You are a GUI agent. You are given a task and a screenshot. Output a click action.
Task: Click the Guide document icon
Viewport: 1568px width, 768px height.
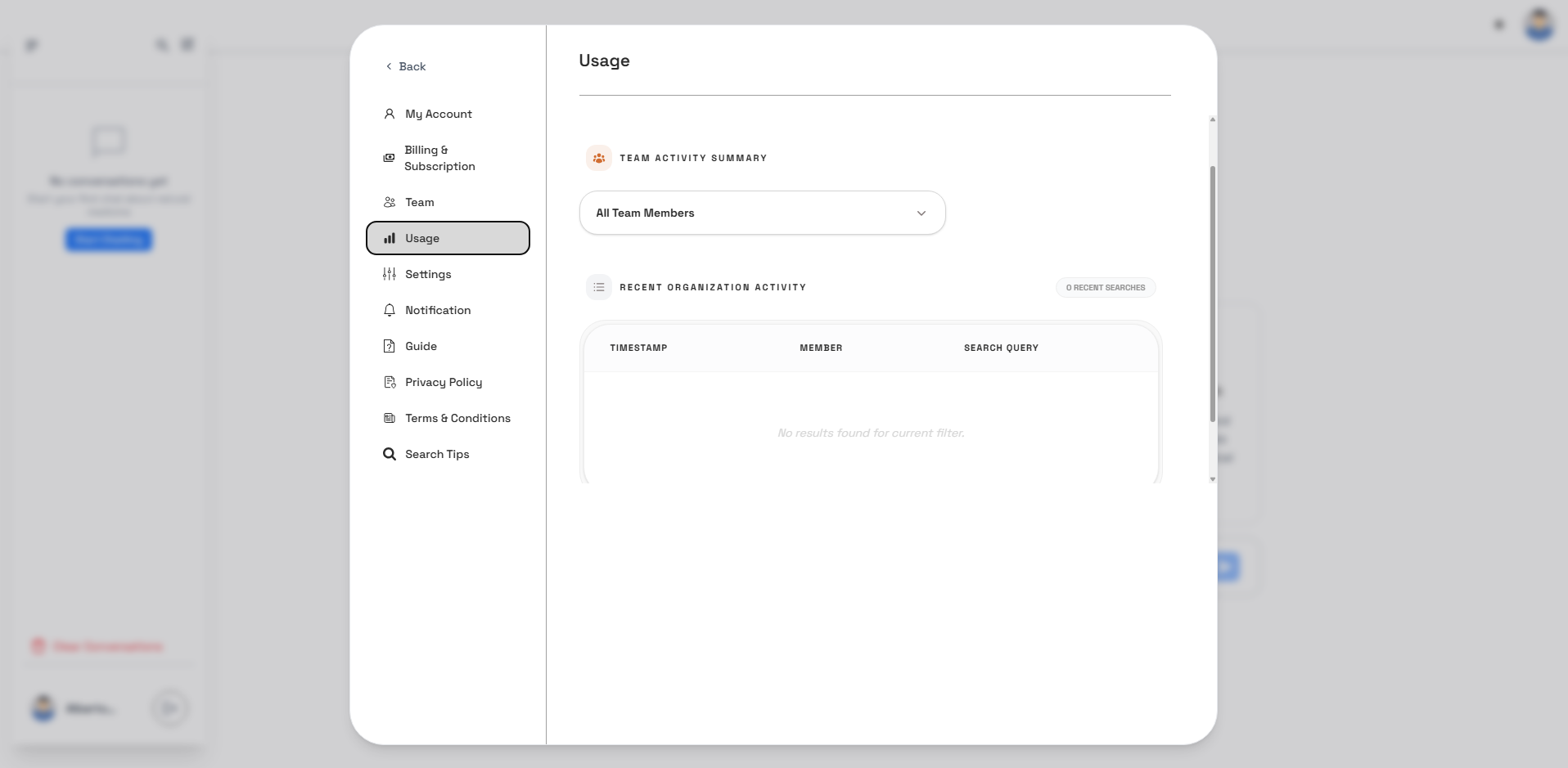coord(390,346)
